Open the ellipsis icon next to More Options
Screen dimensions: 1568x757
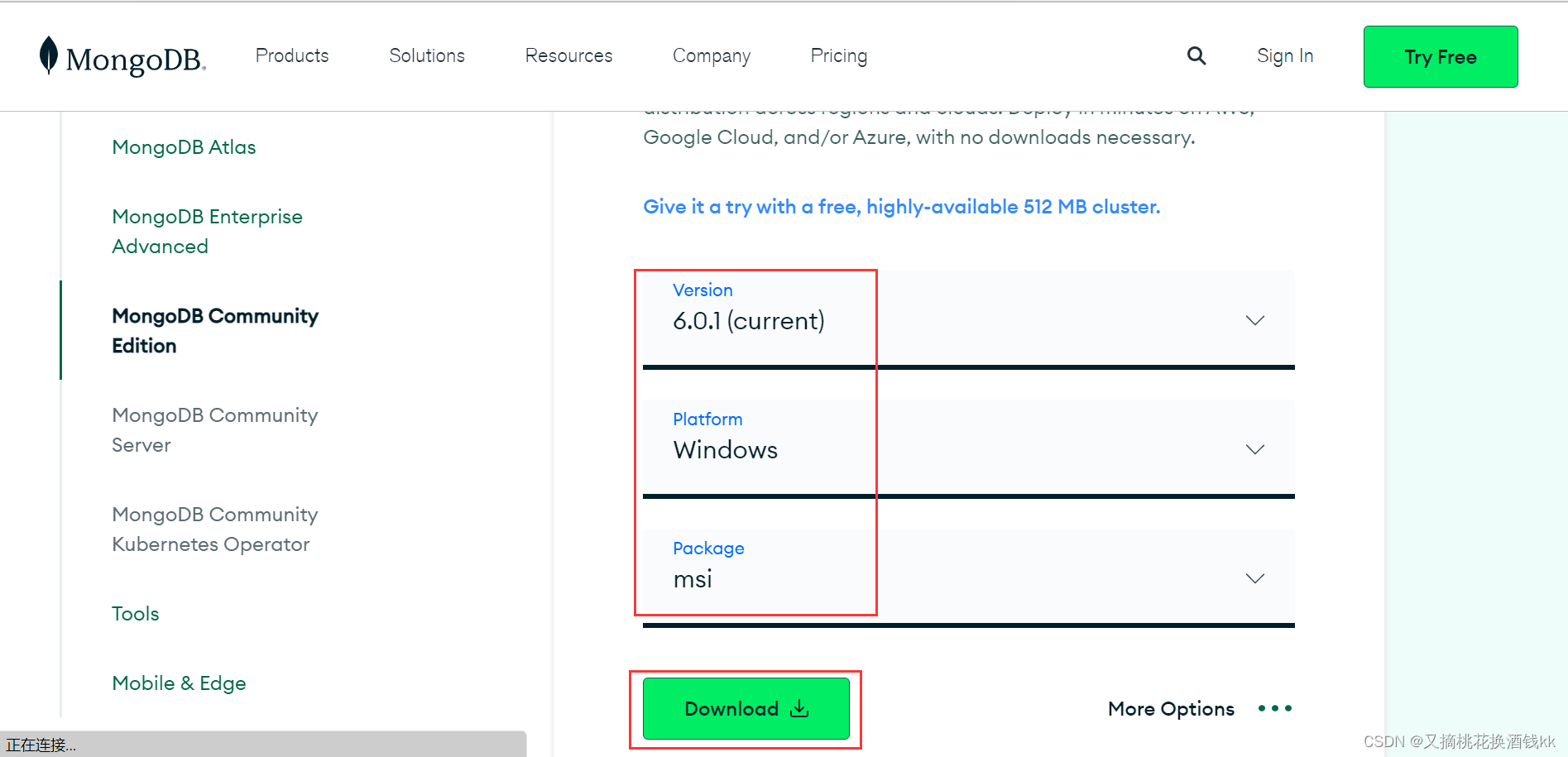coord(1275,708)
